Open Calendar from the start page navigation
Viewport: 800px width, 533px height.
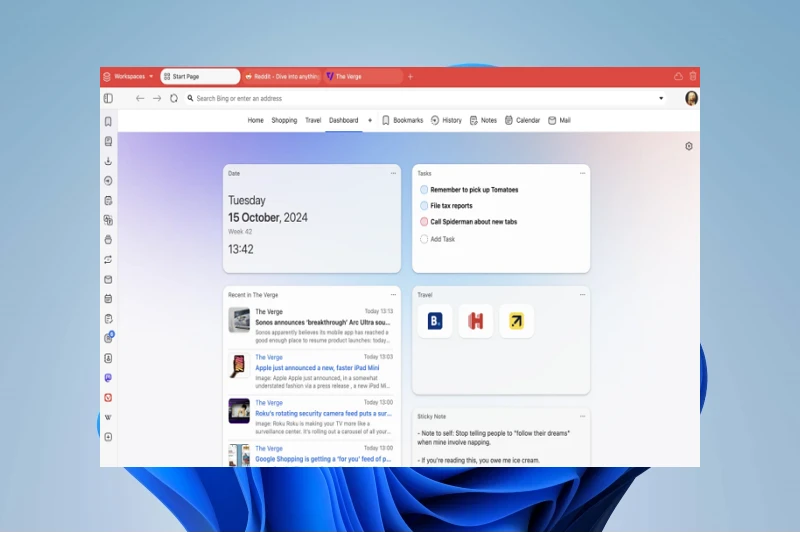tap(522, 120)
